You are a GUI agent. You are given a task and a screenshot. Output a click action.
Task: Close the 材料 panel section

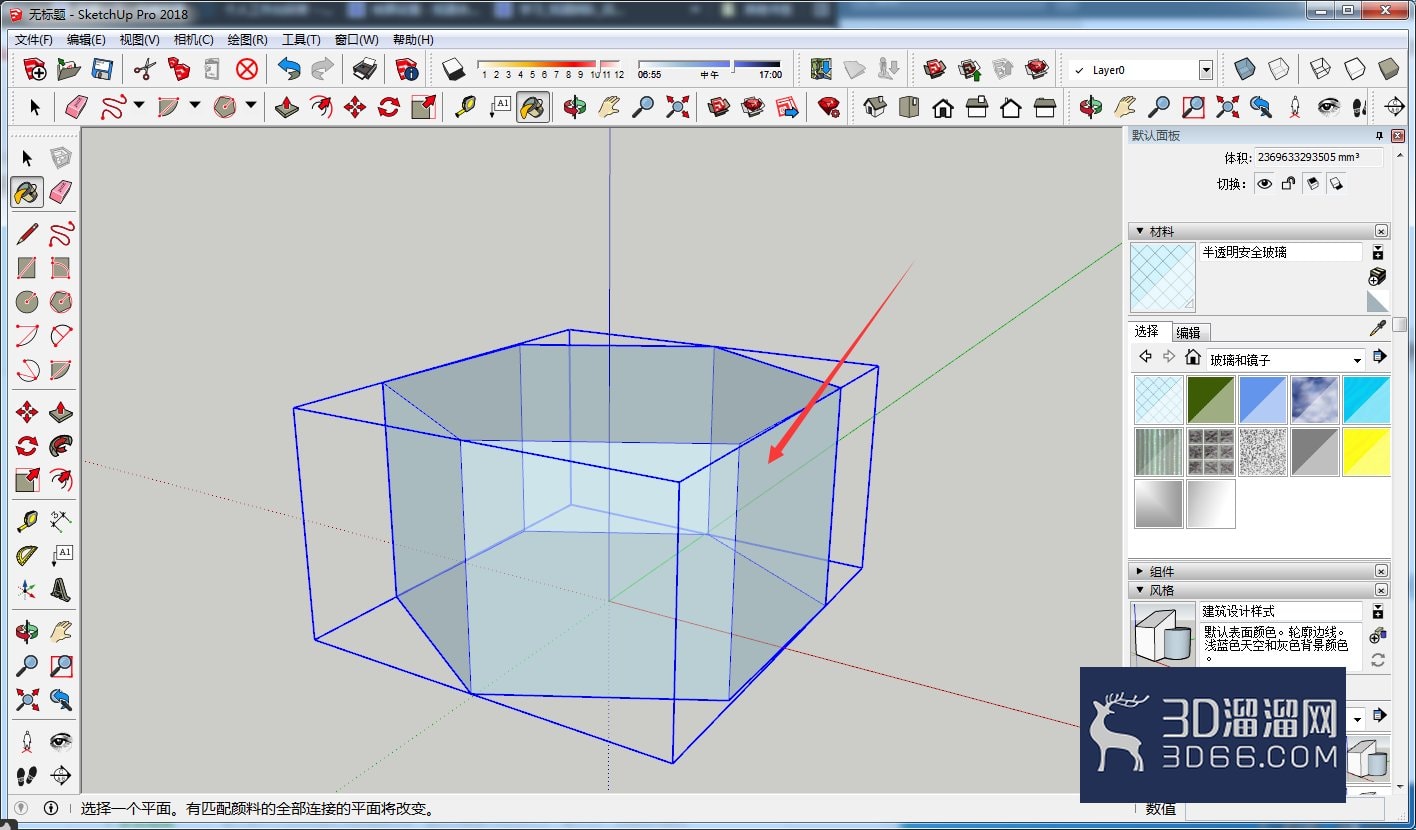[x=1381, y=231]
